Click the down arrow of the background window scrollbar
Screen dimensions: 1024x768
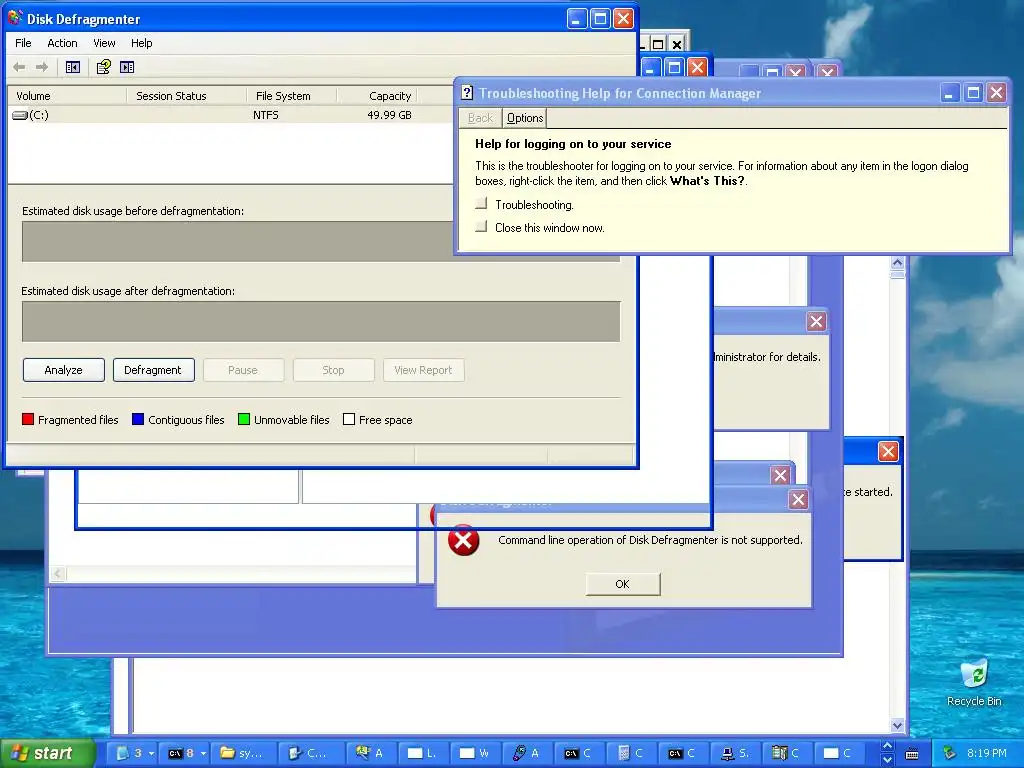[897, 725]
